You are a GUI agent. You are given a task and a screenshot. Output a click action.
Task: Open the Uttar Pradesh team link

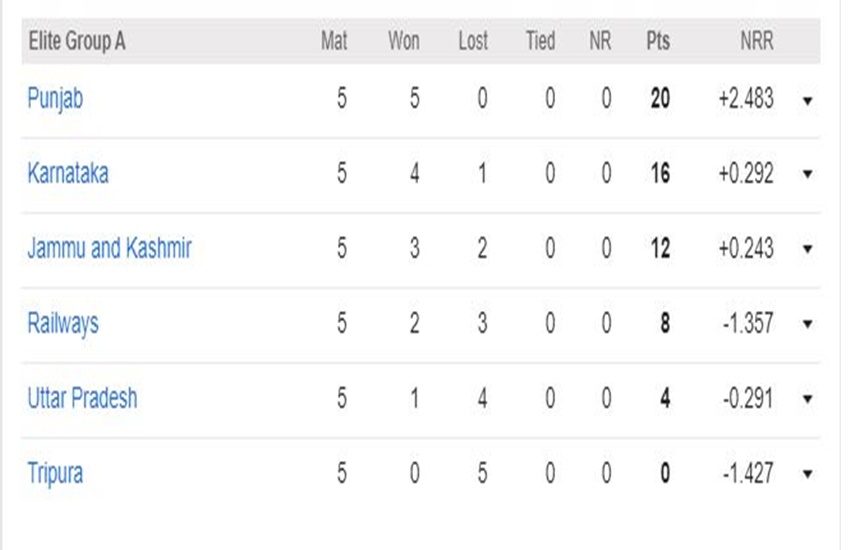pyautogui.click(x=82, y=398)
